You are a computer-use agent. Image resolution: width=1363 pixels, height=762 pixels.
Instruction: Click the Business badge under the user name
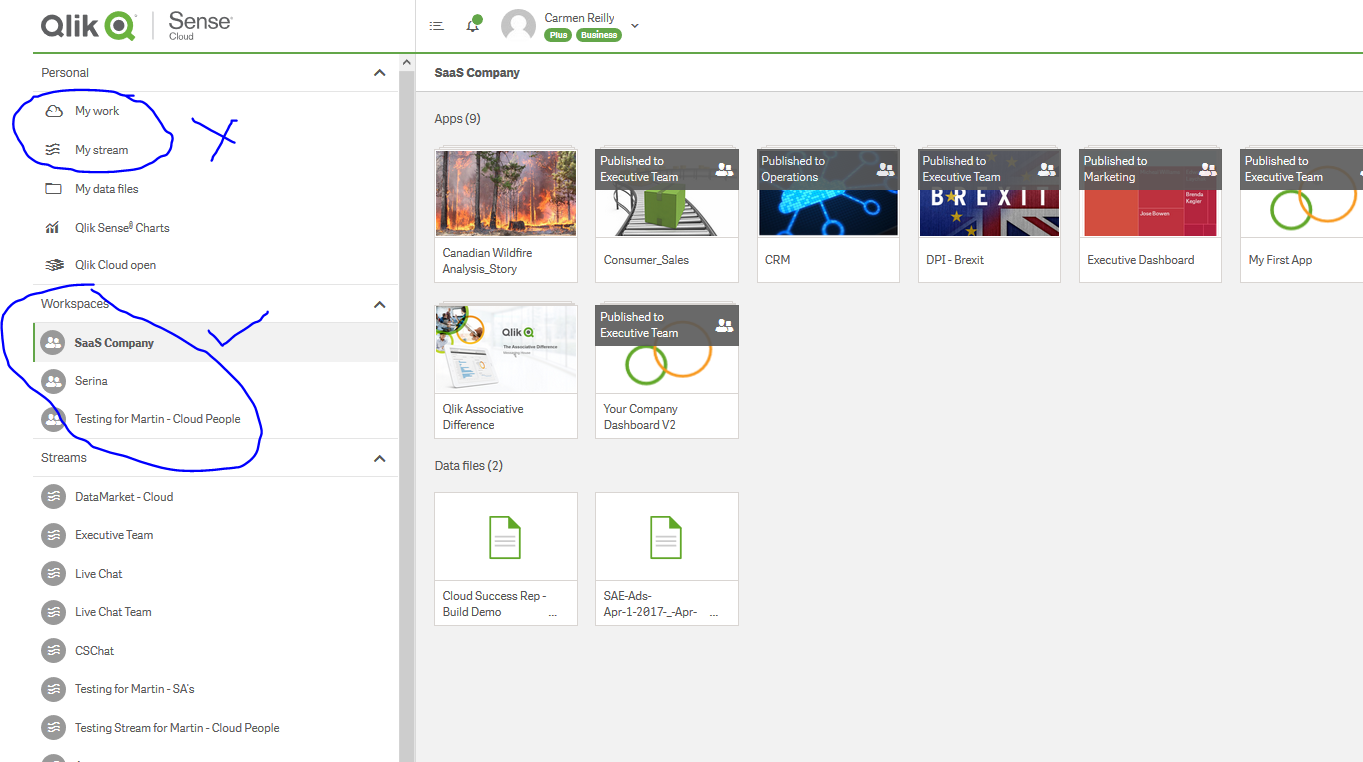tap(598, 35)
